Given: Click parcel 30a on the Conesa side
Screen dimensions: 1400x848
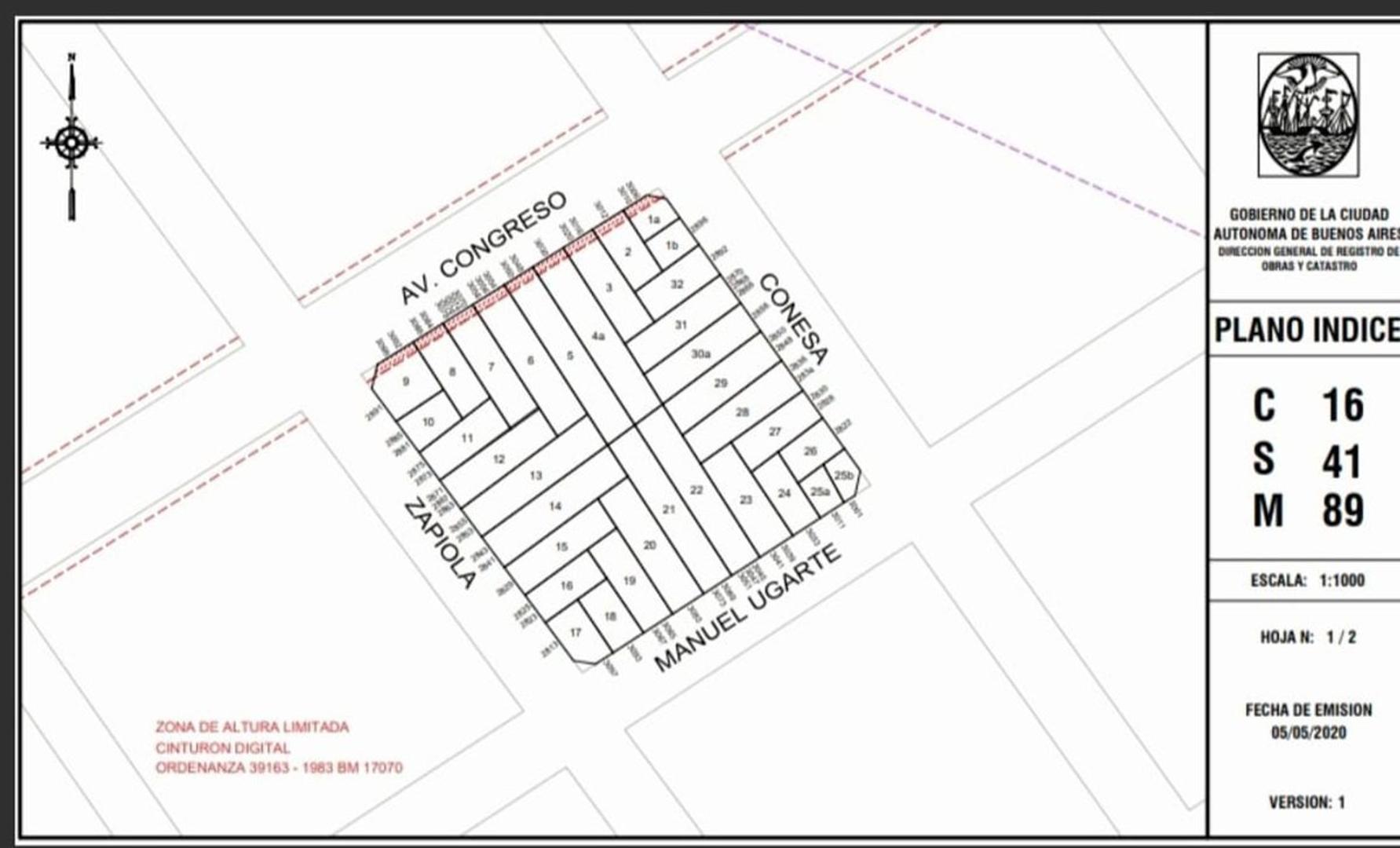Looking at the screenshot, I should click(700, 354).
